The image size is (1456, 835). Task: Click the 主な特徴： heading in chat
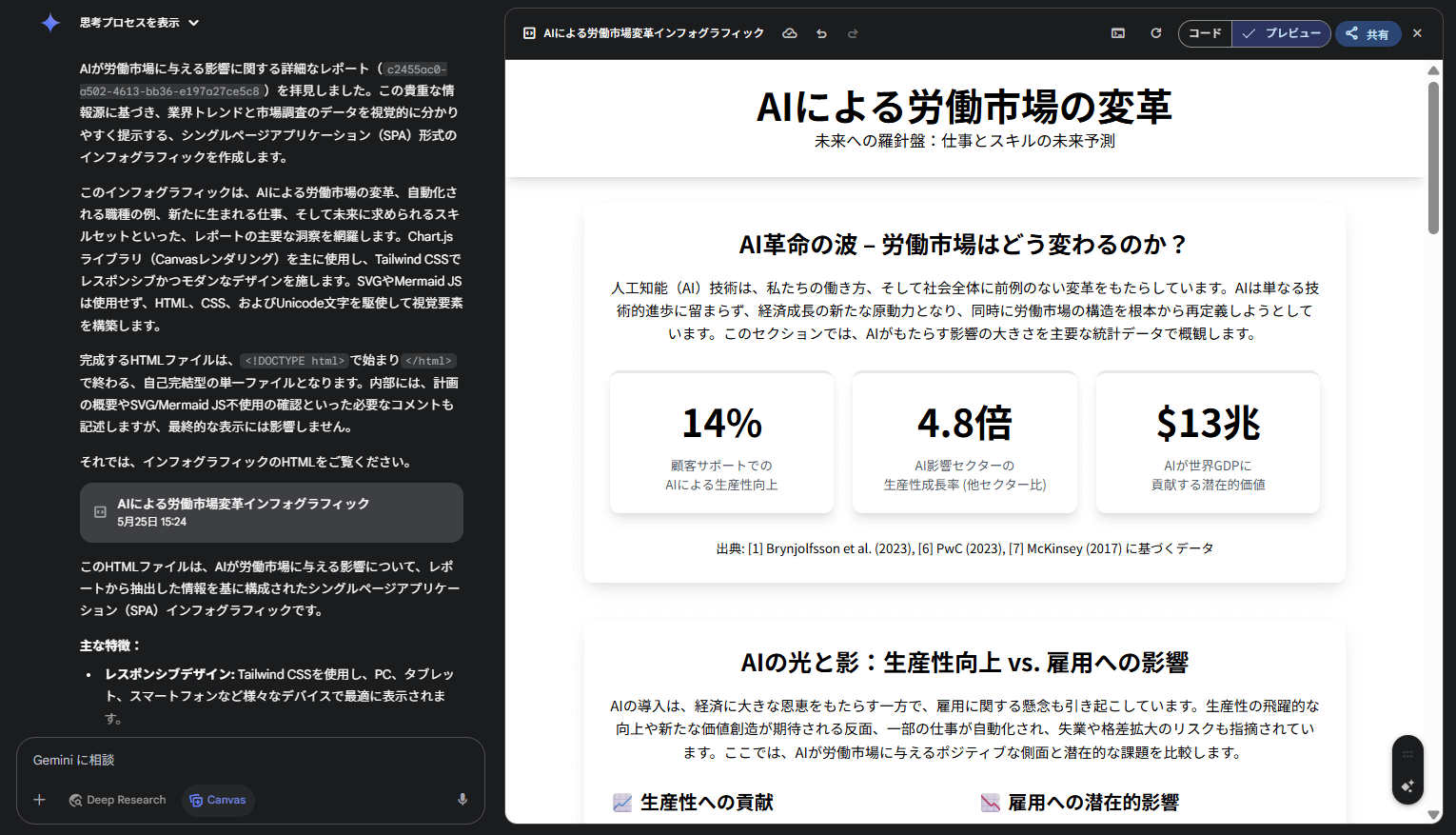tap(110, 646)
